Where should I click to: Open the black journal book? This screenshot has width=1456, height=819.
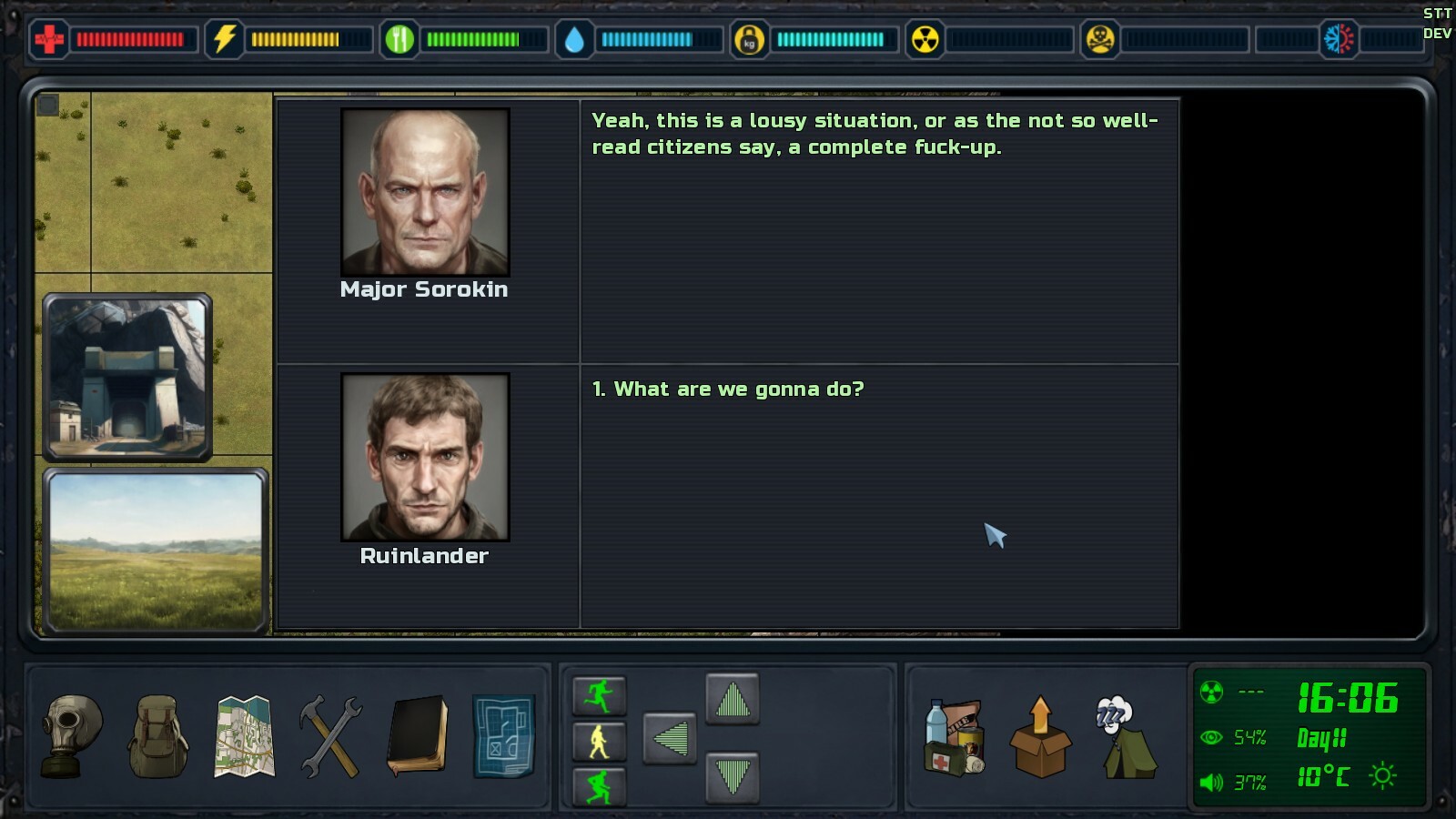click(x=417, y=736)
